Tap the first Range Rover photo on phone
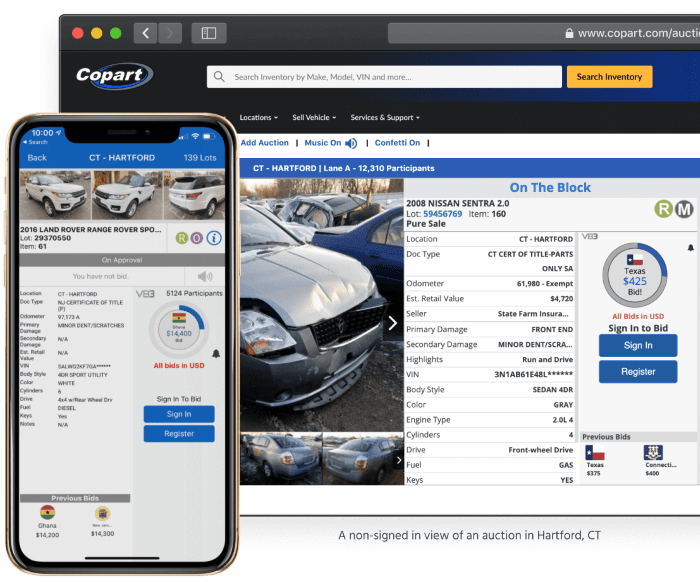The width and height of the screenshot is (700, 582). click(x=55, y=195)
